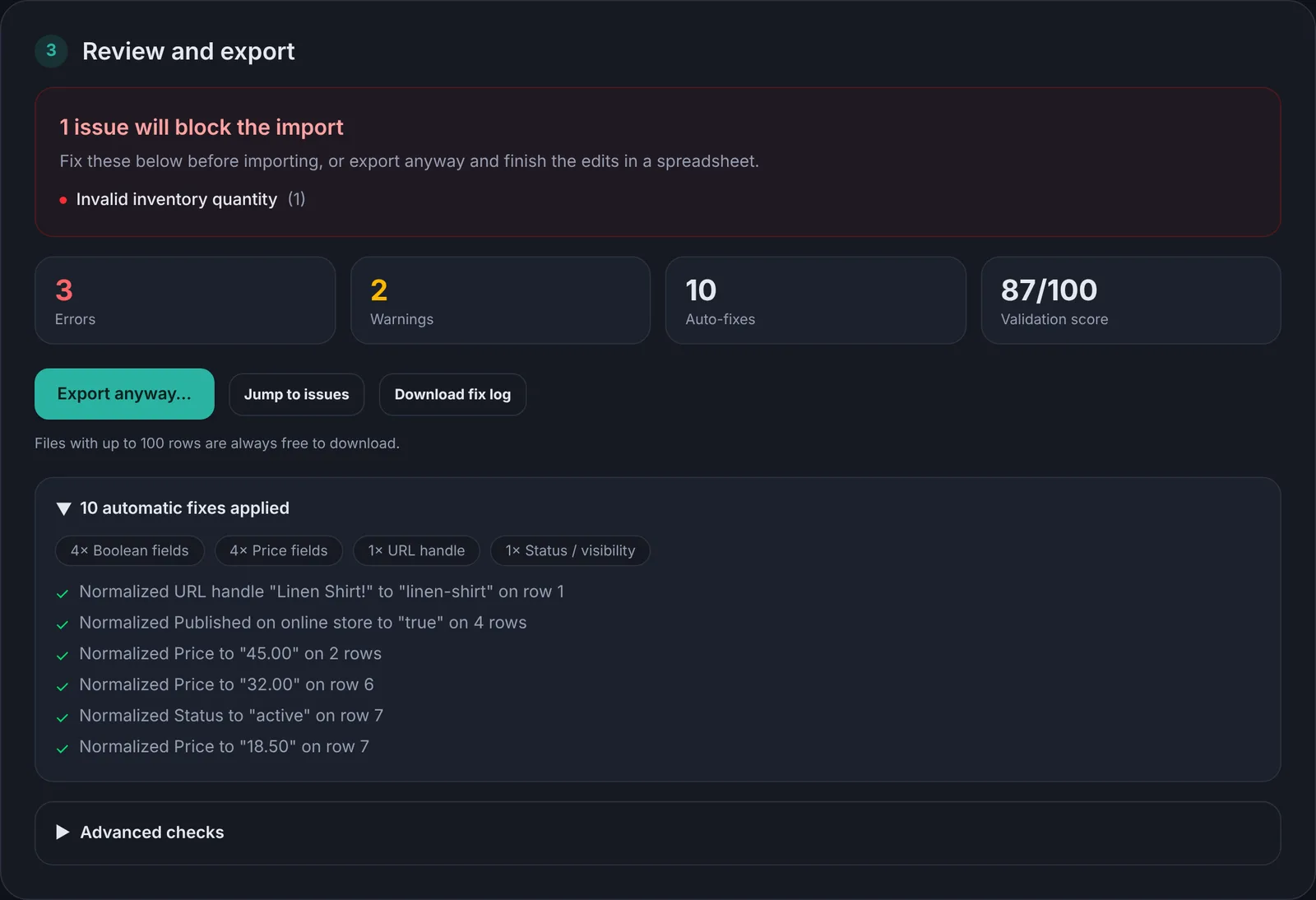The image size is (1316, 900).
Task: Click checkmark next to Status "active" fix
Action: click(x=63, y=717)
